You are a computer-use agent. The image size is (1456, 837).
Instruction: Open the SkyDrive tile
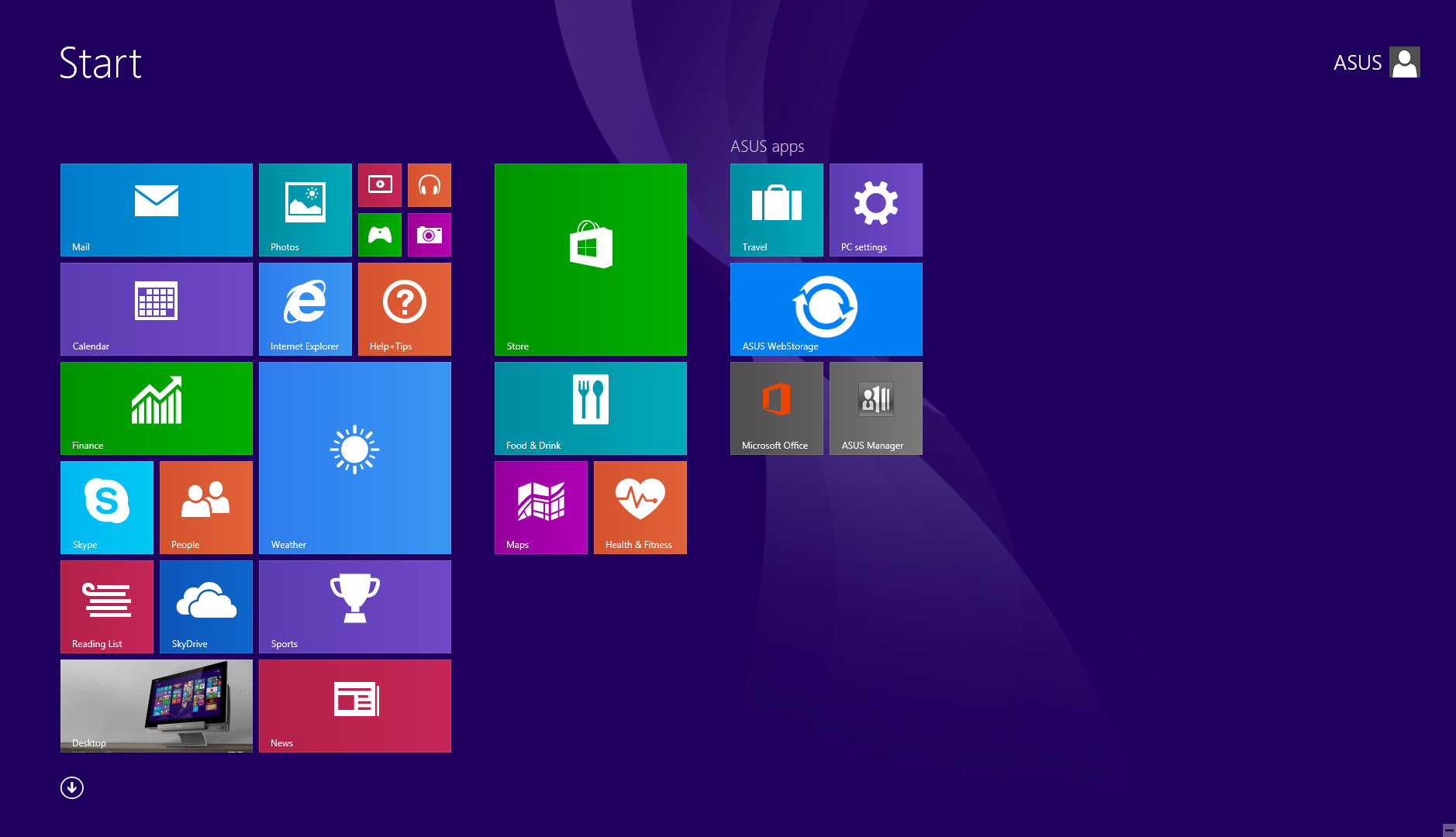click(206, 607)
